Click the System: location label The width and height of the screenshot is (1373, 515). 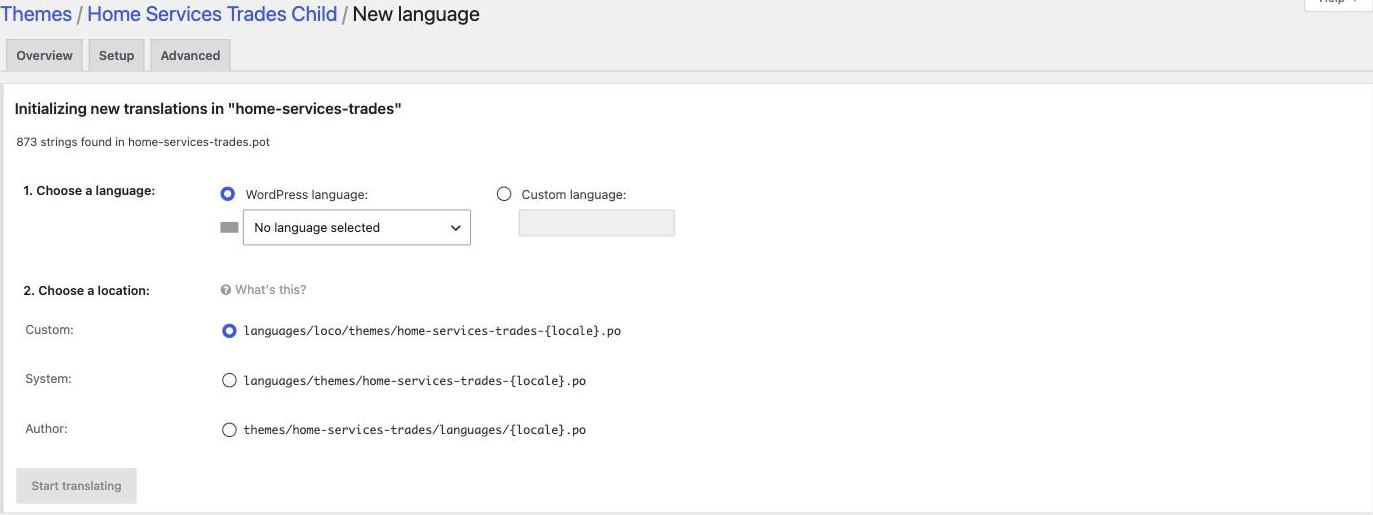(48, 379)
